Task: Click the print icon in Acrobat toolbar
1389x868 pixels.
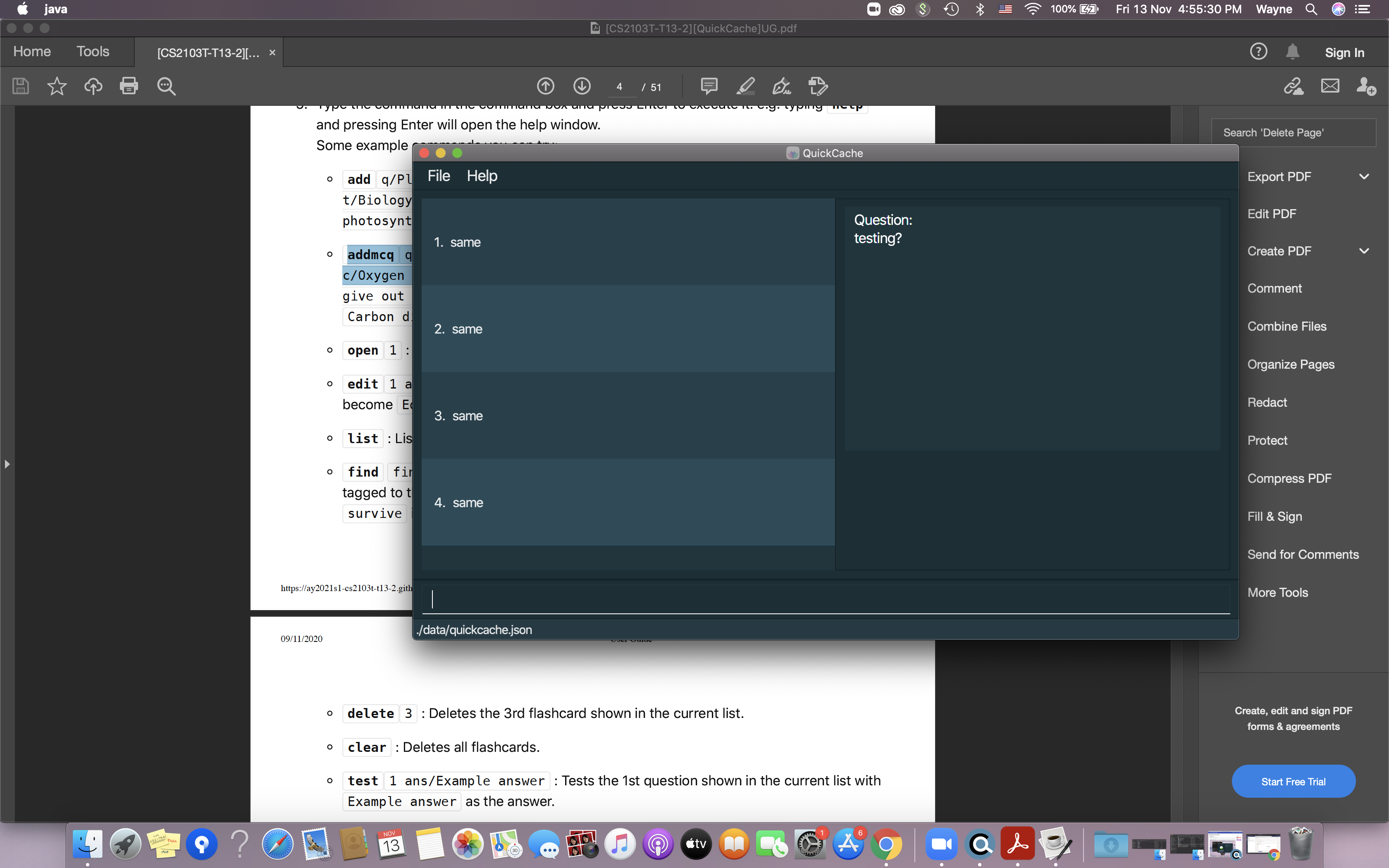Action: (129, 86)
